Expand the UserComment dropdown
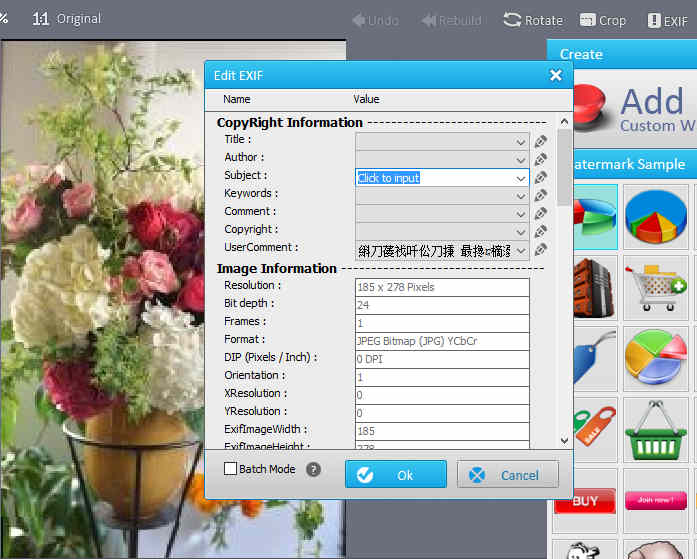This screenshot has width=697, height=559. click(521, 251)
